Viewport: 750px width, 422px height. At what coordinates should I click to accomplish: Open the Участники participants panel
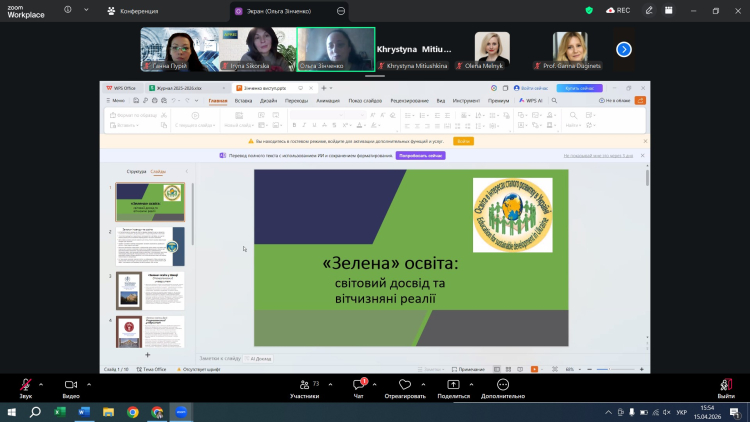(304, 386)
